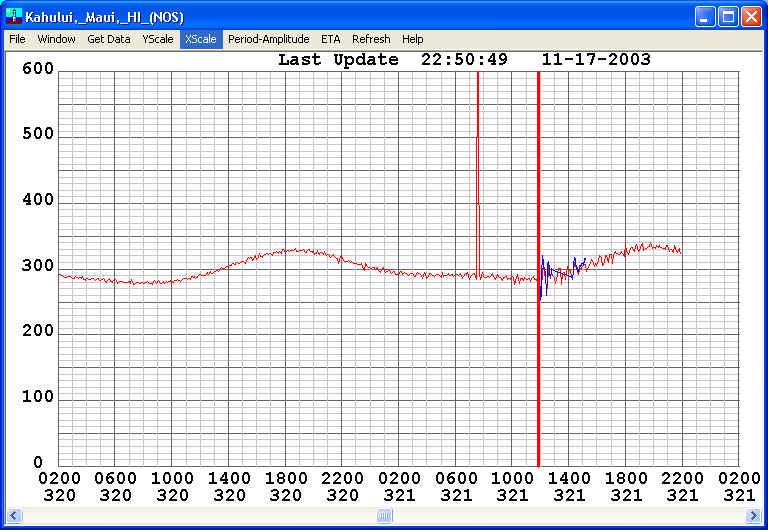Image resolution: width=768 pixels, height=530 pixels.
Task: Click the window title Kahului Maui HI text
Action: click(104, 18)
